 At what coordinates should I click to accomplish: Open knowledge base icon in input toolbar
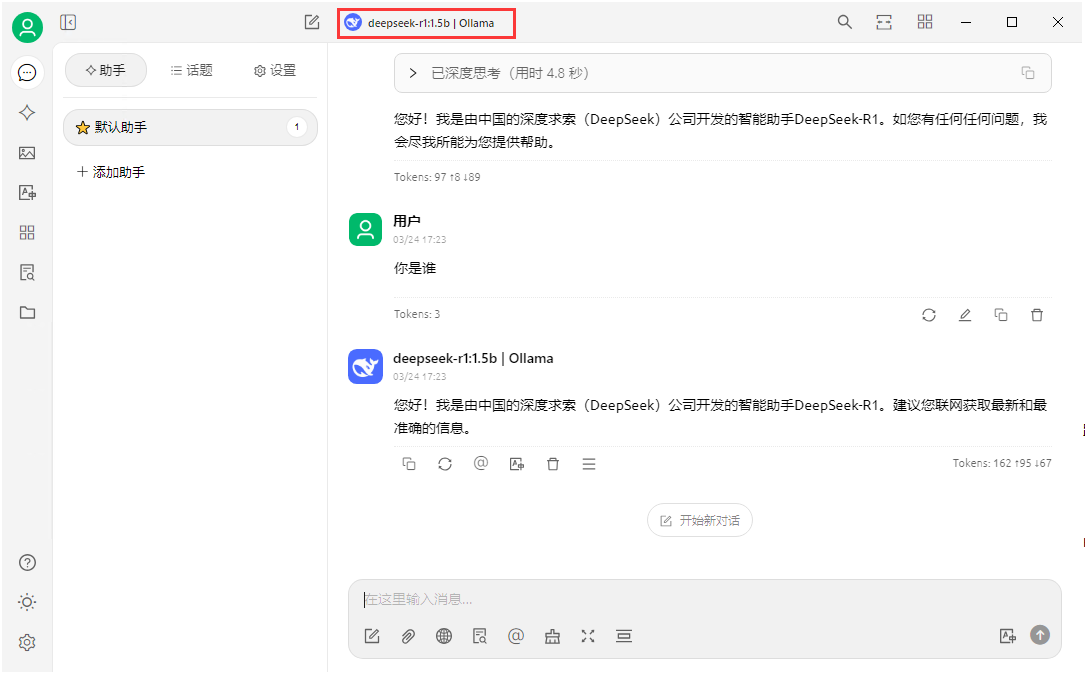[x=480, y=636]
